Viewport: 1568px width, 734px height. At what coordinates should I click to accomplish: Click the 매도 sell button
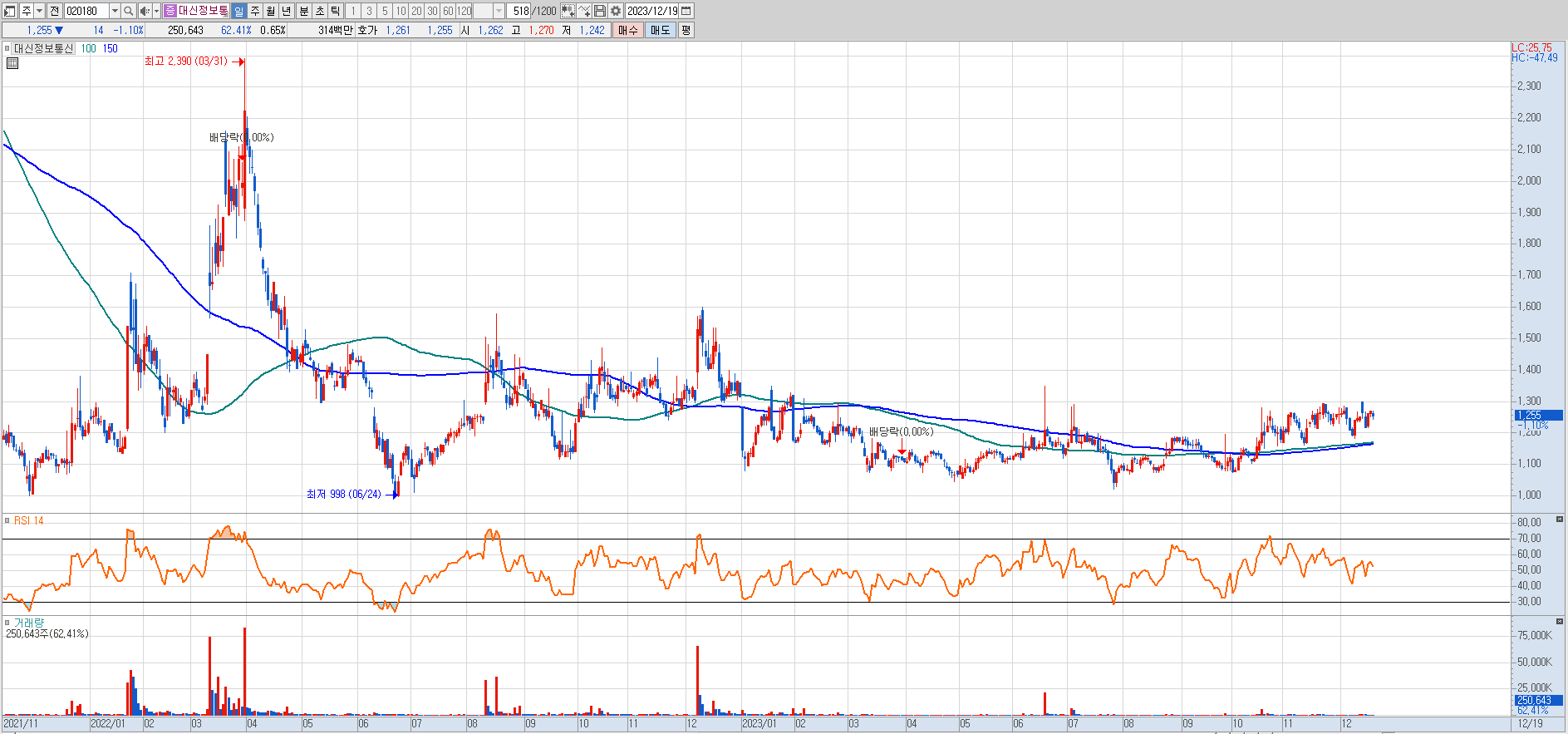pos(661,30)
